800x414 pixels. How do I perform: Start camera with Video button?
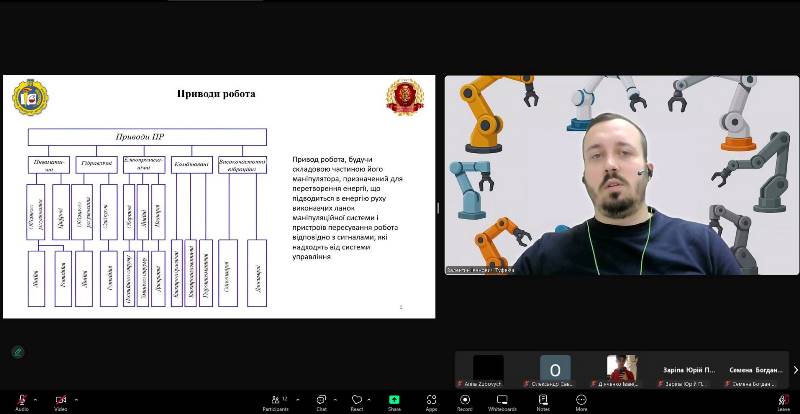click(61, 402)
